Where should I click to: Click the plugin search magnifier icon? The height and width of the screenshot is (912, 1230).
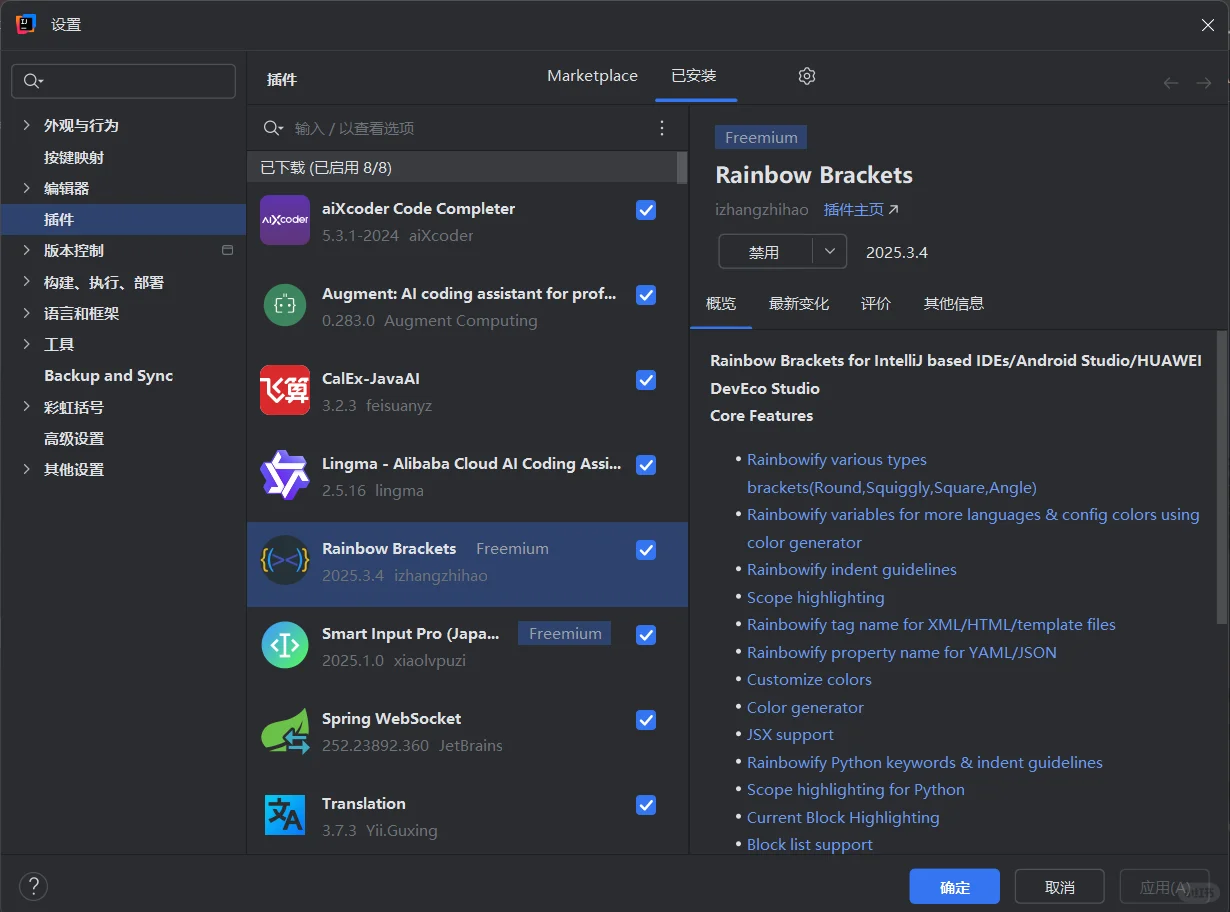point(272,128)
